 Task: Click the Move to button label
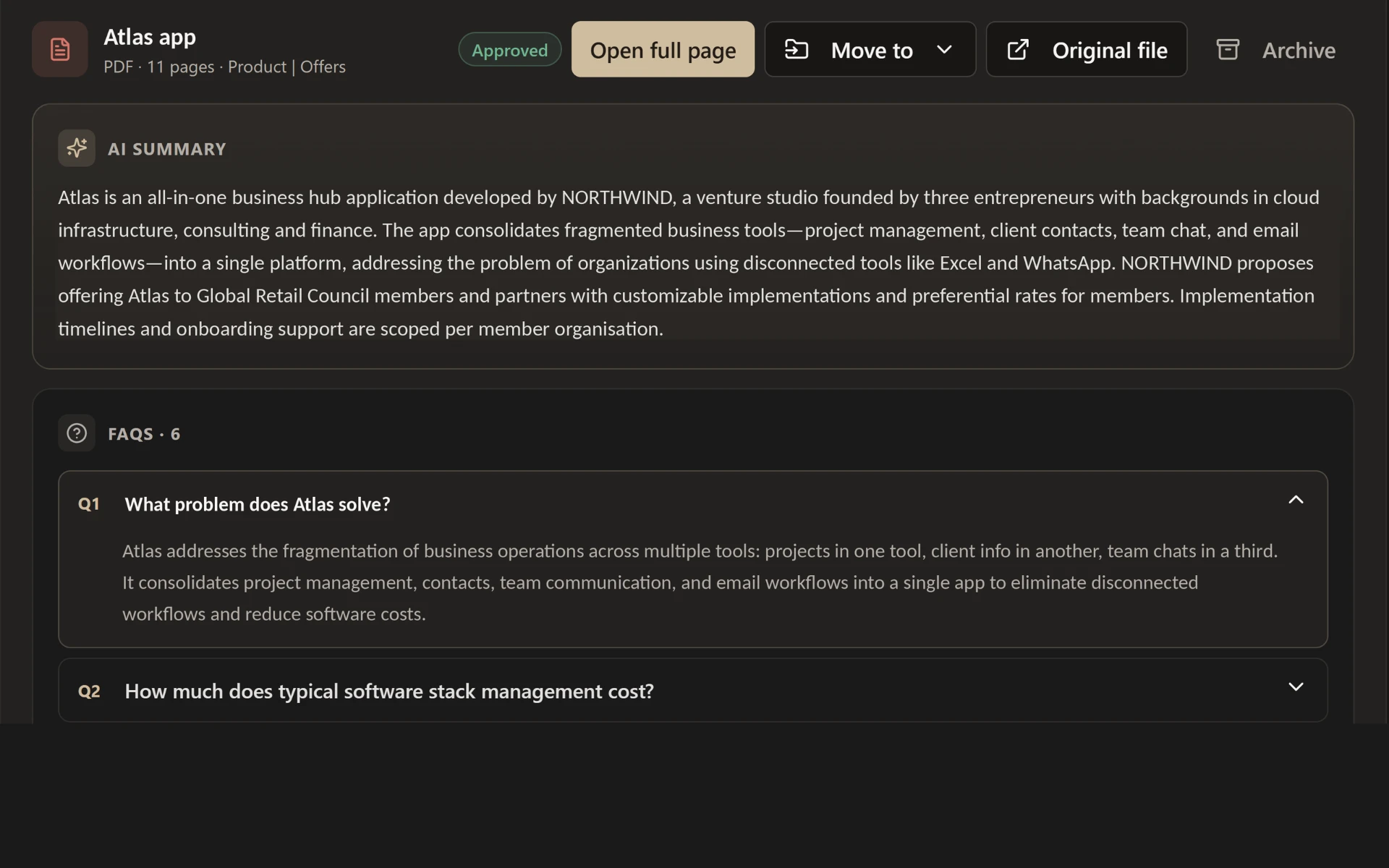[872, 51]
